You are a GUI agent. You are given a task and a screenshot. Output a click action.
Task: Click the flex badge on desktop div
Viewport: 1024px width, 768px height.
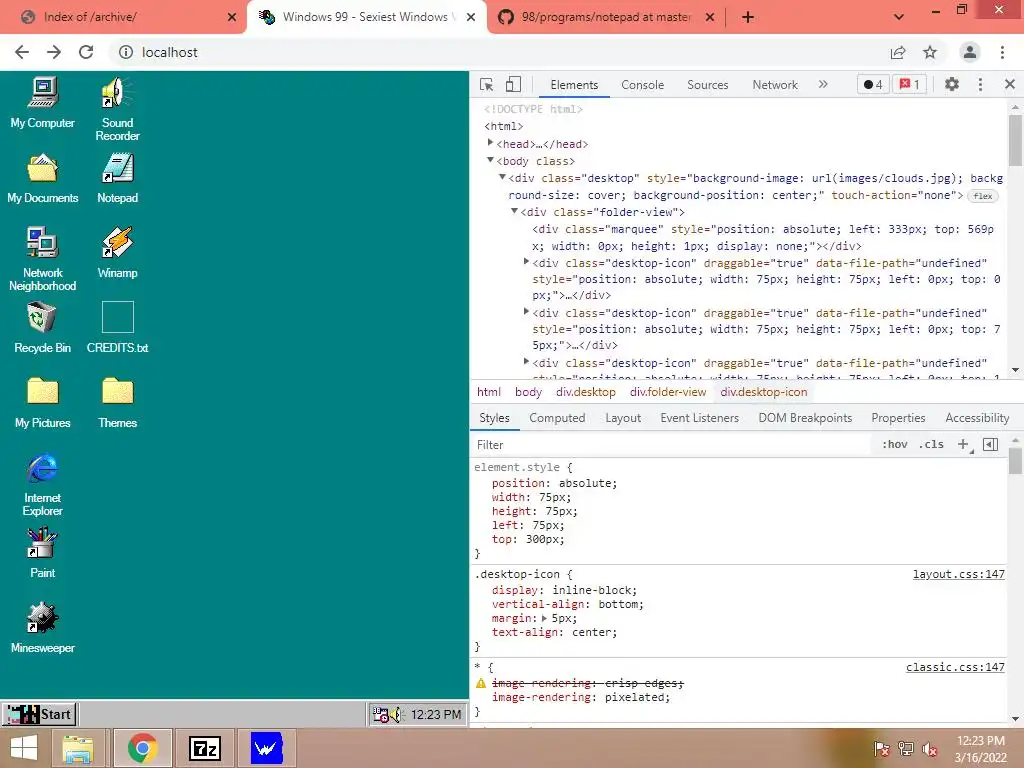[x=983, y=196]
